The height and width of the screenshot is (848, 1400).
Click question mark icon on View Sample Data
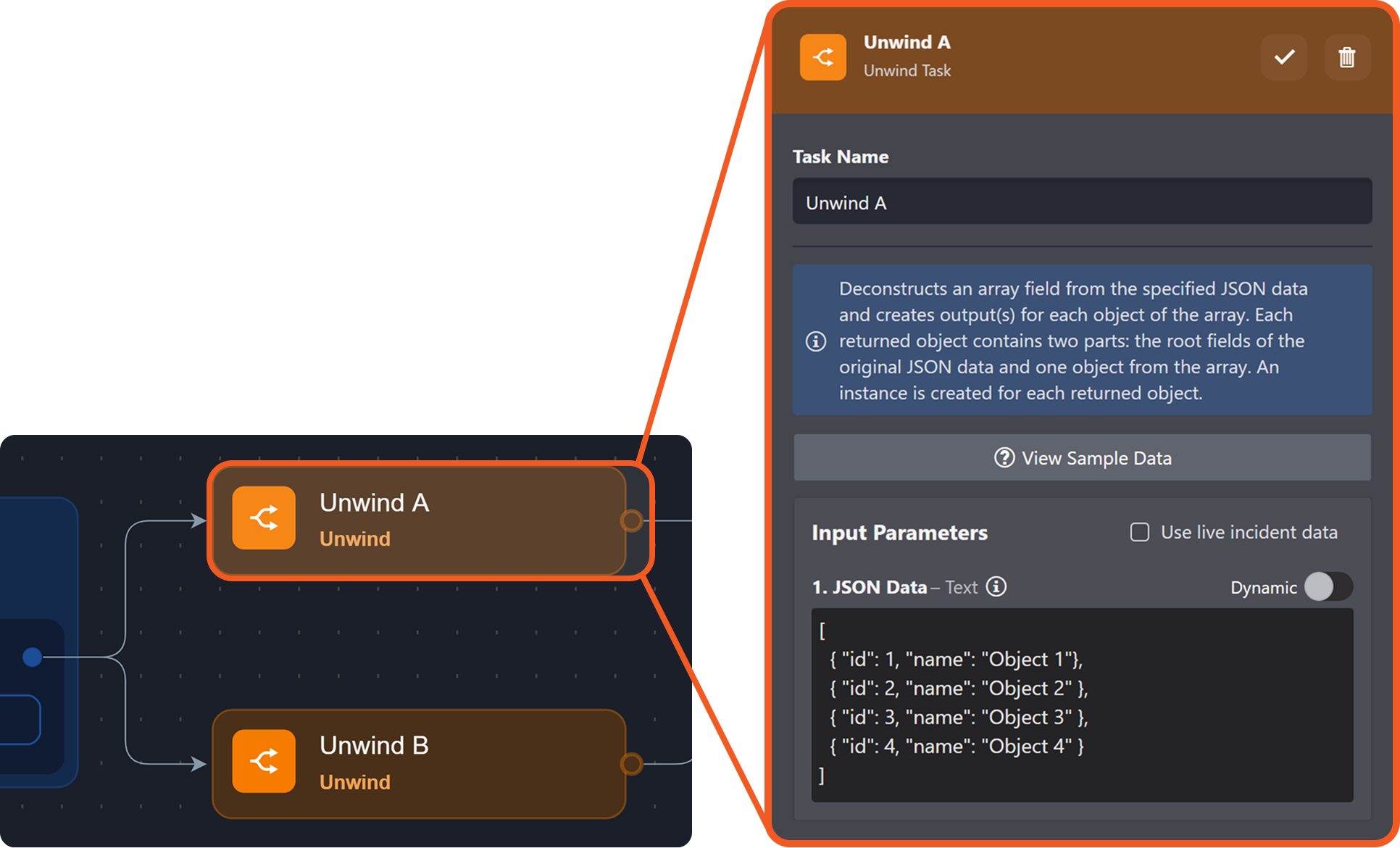[1004, 457]
